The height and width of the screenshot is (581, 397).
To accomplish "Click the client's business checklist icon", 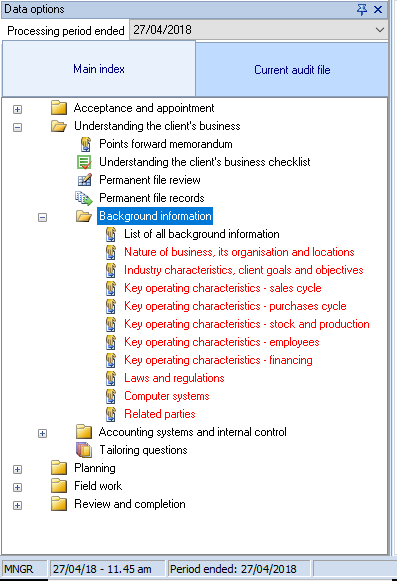I will 84,162.
